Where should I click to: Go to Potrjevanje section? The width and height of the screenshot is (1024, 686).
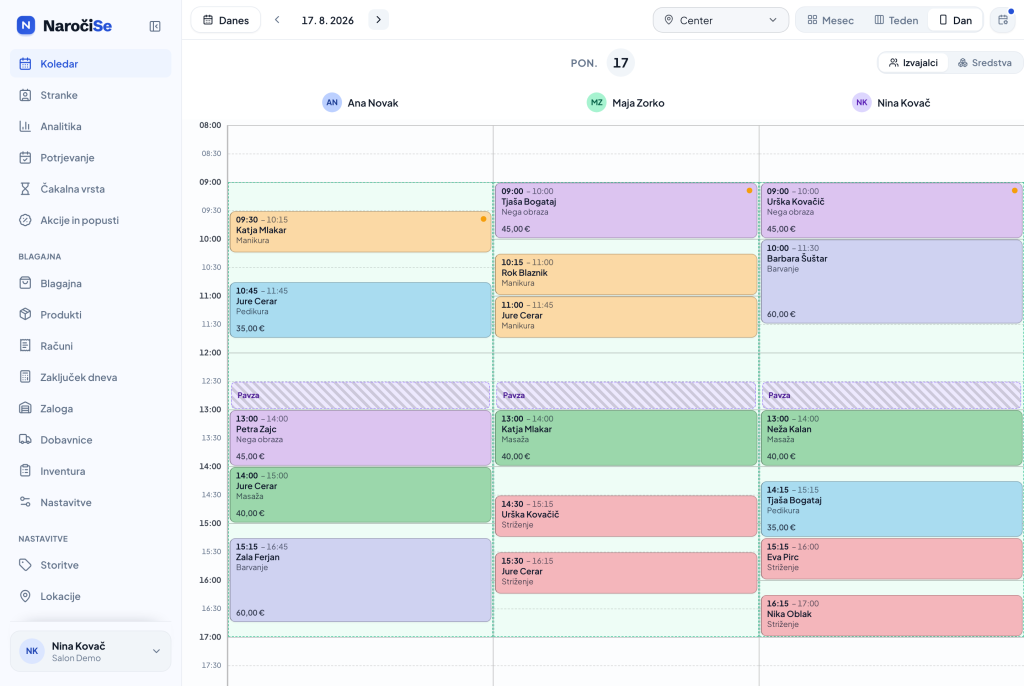point(91,158)
